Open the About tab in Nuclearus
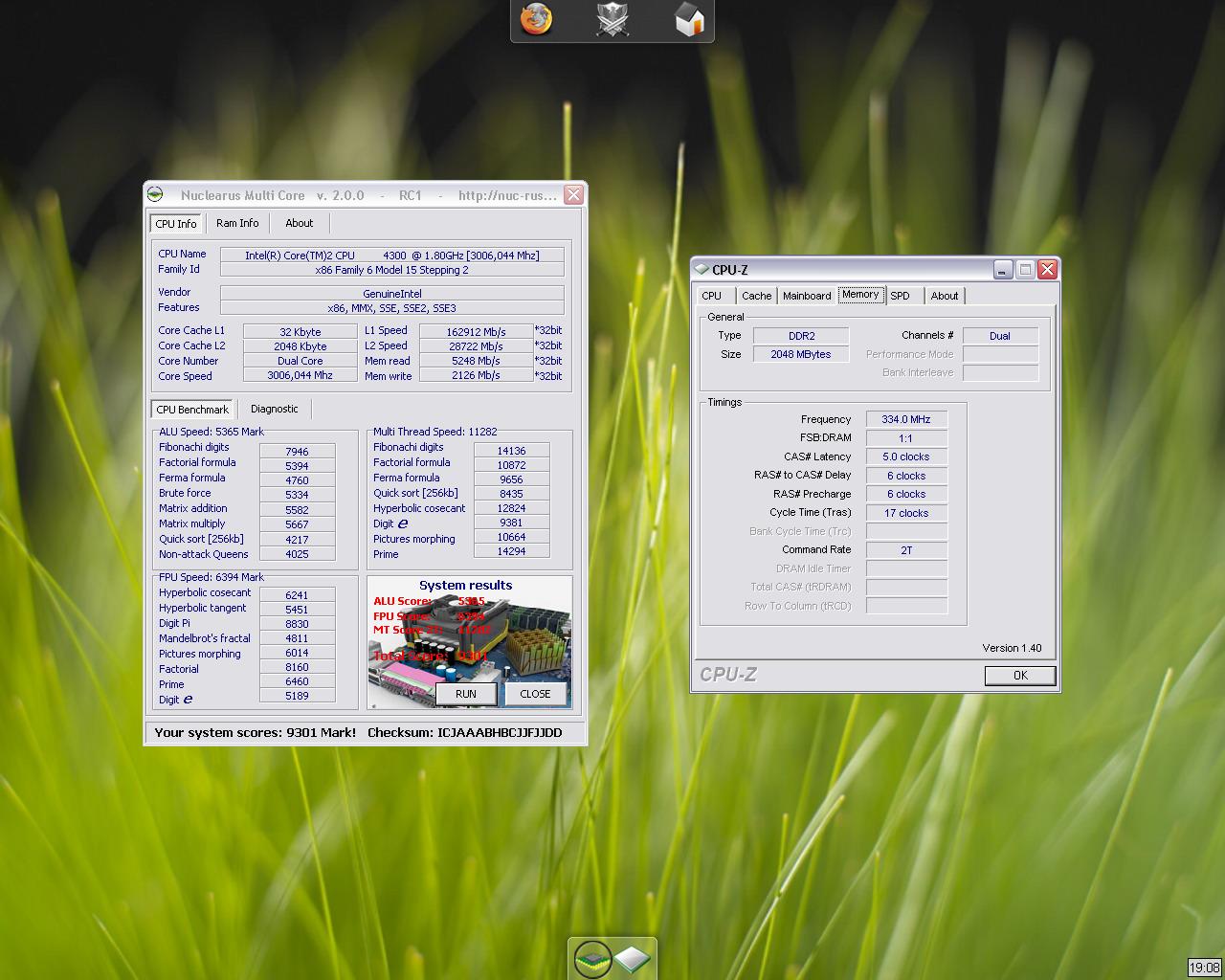The image size is (1225, 980). tap(300, 223)
